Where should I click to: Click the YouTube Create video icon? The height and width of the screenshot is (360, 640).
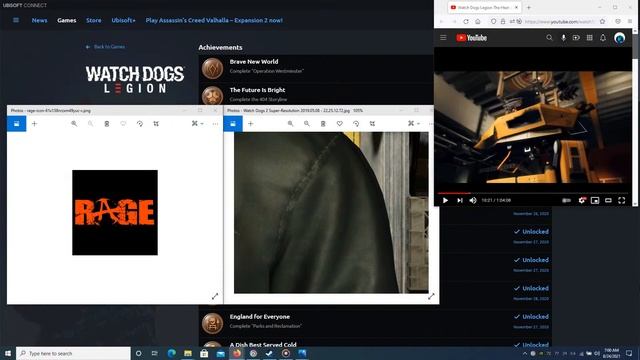tap(576, 38)
